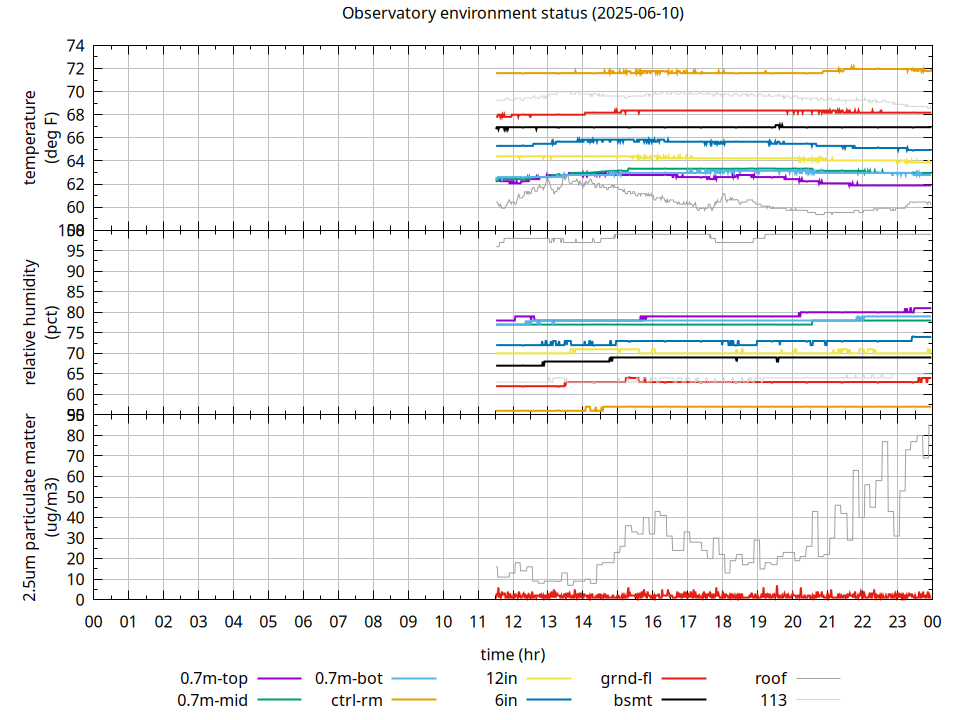Screen dimensions: 960x720
Task: Click the 'time (hr)' x-axis label
Action: (x=513, y=655)
